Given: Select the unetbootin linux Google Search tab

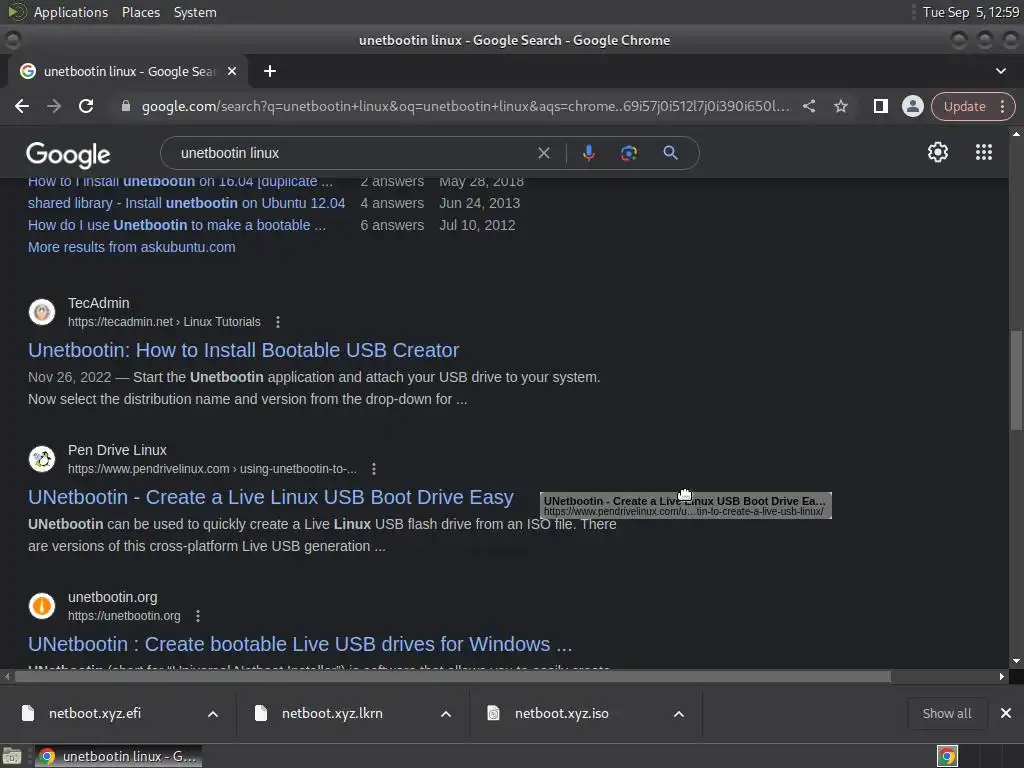Looking at the screenshot, I should (x=128, y=71).
